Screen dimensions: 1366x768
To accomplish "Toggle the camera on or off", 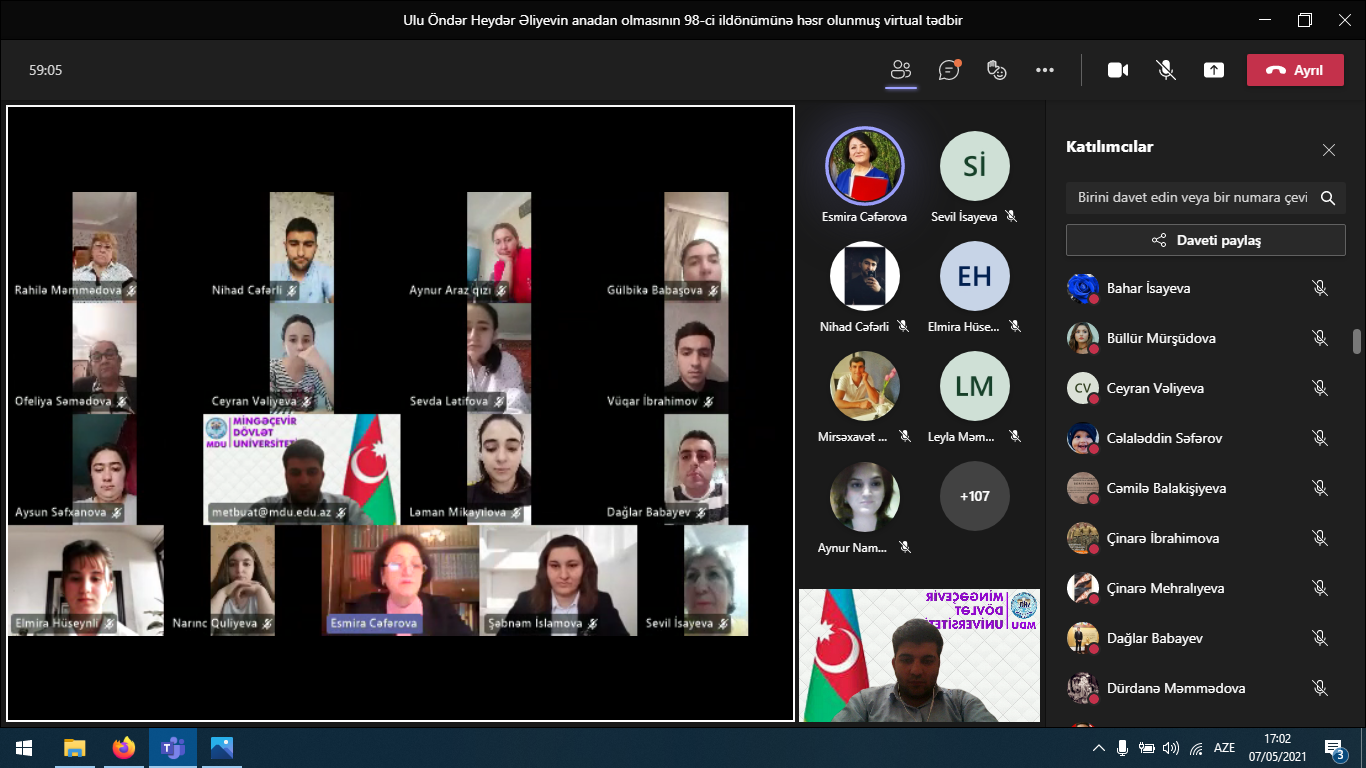I will 1118,70.
